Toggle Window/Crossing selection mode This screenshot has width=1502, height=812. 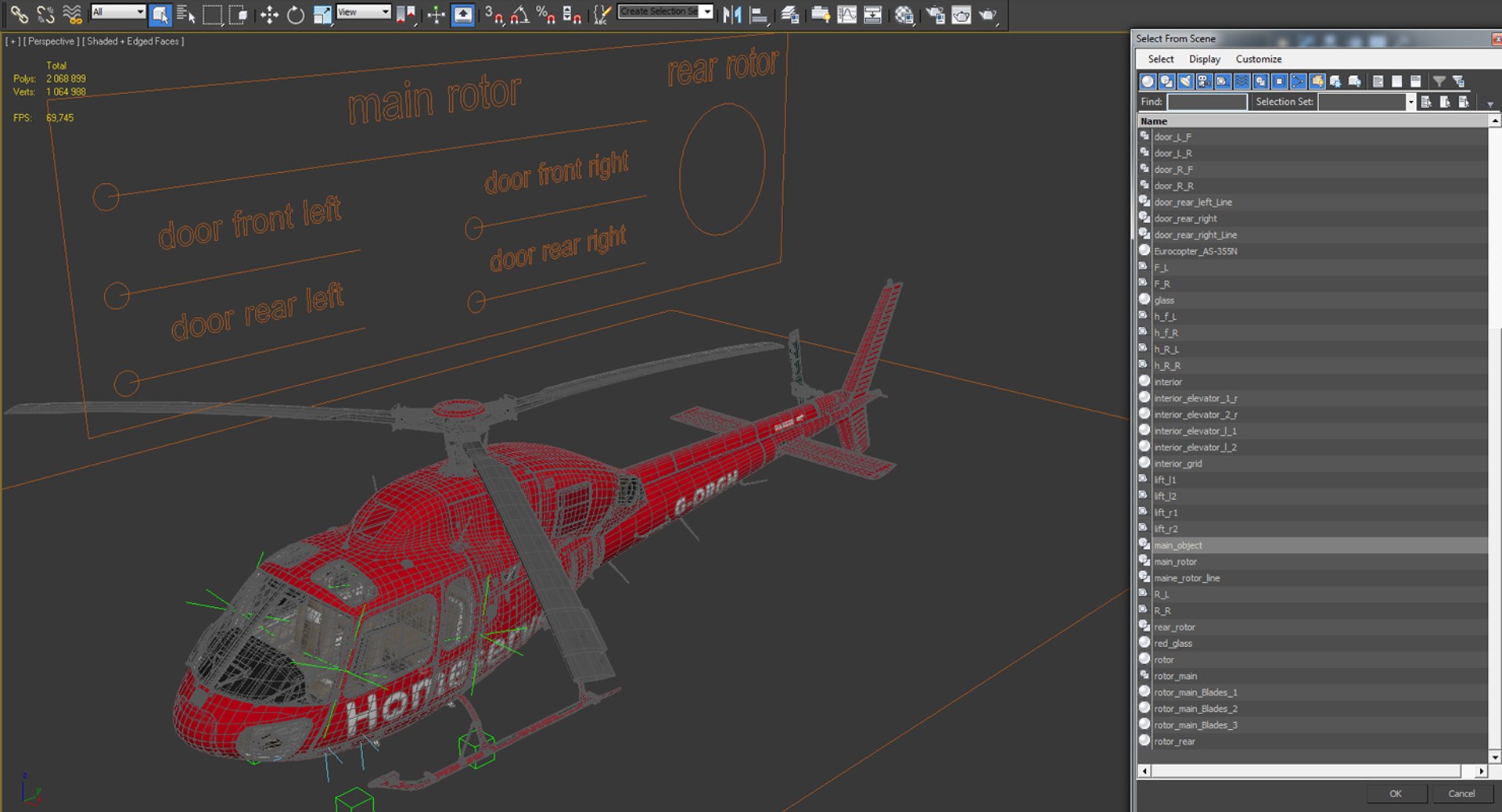click(238, 14)
